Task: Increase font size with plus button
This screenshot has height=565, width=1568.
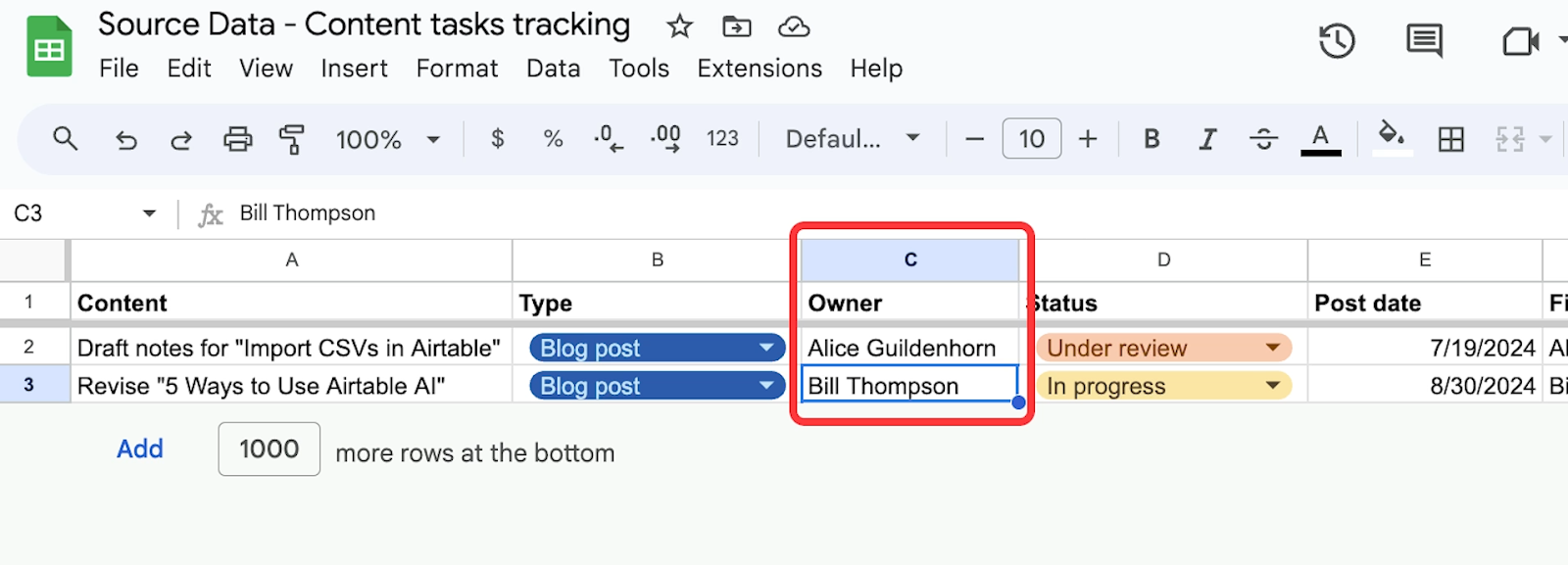Action: [1088, 139]
